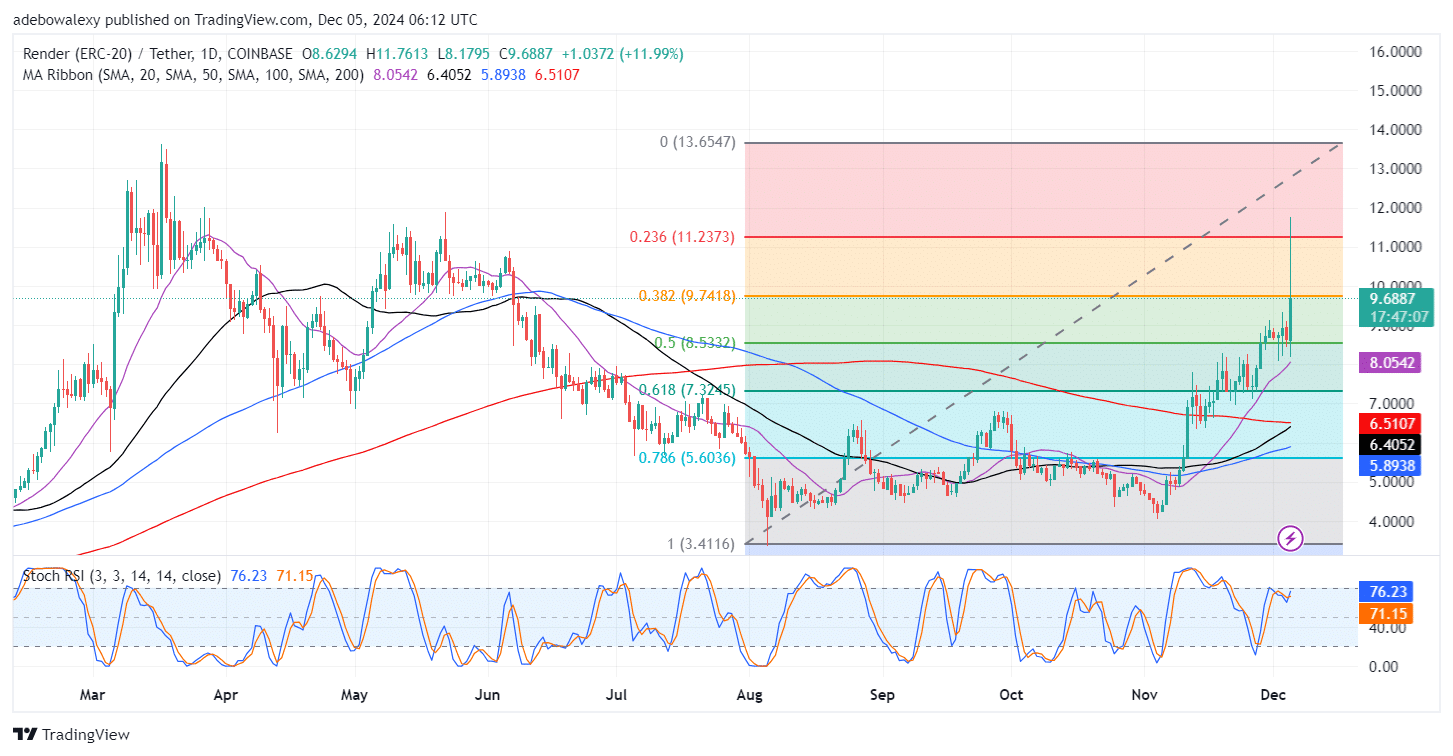Click the Stoch RSI blue value 76.23 label
The image size is (1453, 756).
coord(1387,591)
